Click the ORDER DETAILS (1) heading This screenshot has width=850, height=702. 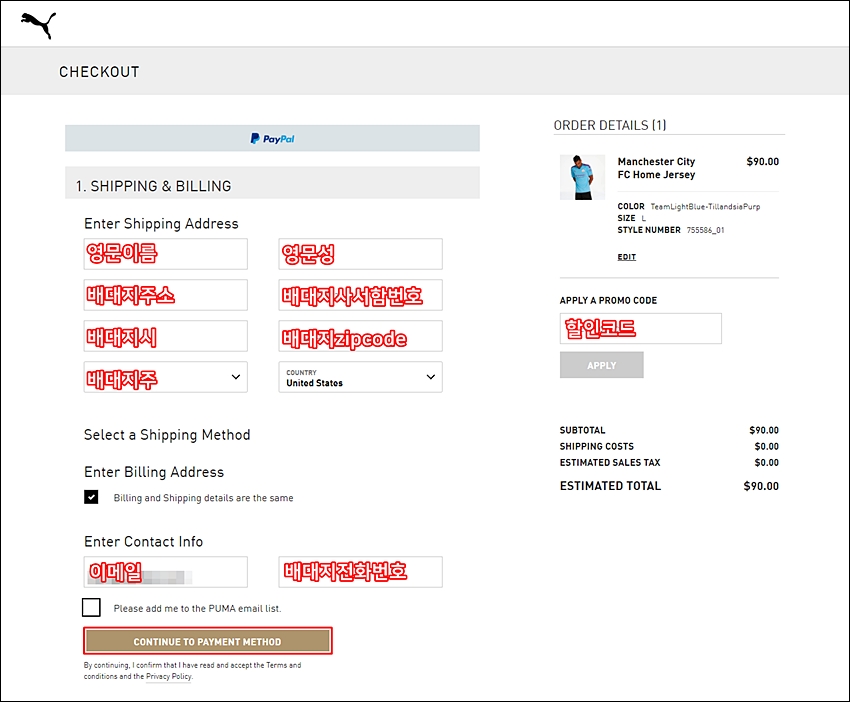tap(610, 125)
